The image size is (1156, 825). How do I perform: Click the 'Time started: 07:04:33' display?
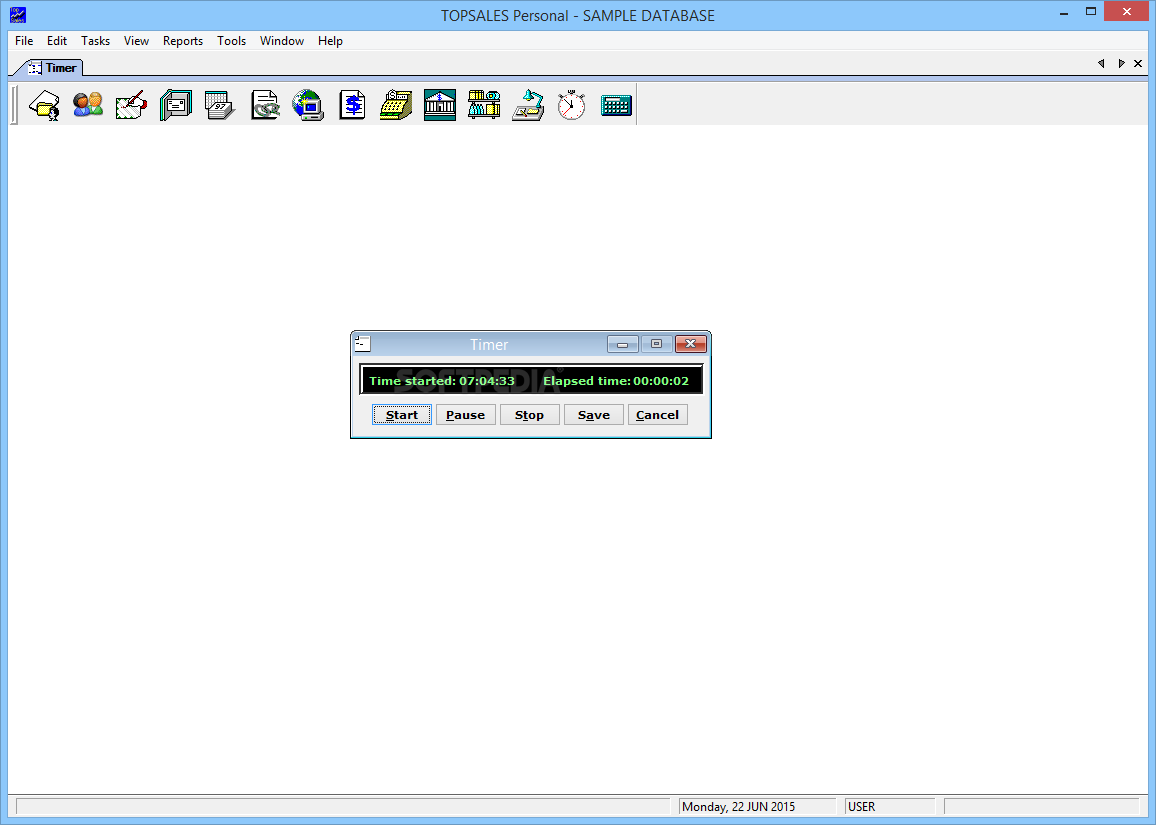point(442,381)
